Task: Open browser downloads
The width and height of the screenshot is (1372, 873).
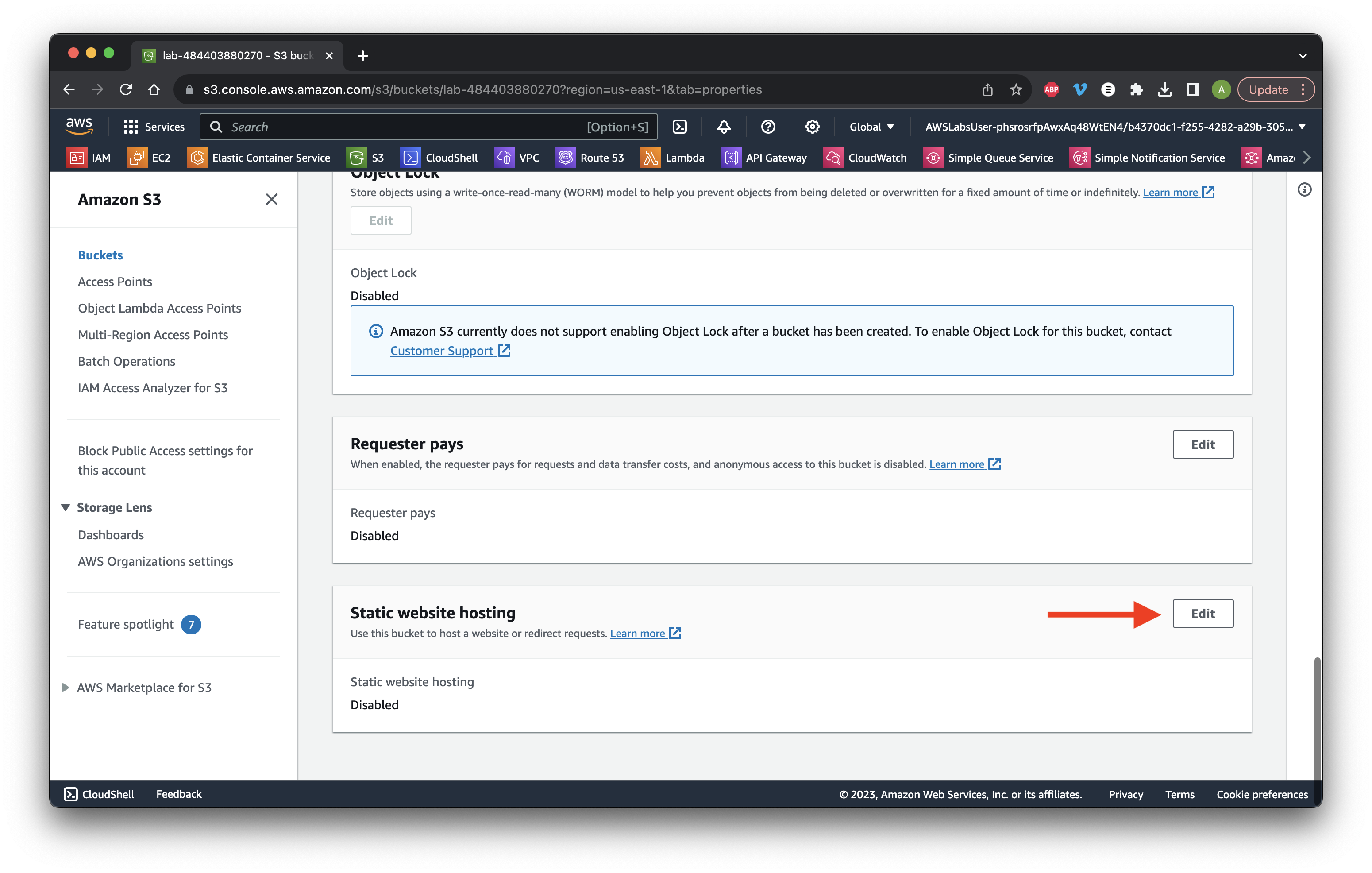Action: click(x=1164, y=89)
